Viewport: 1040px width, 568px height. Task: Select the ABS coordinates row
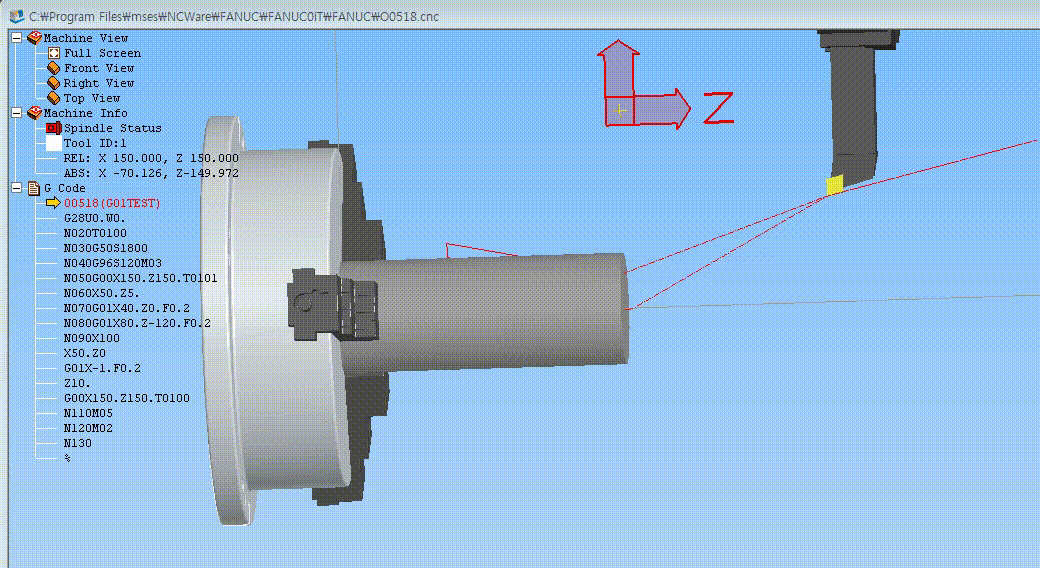(x=151, y=173)
